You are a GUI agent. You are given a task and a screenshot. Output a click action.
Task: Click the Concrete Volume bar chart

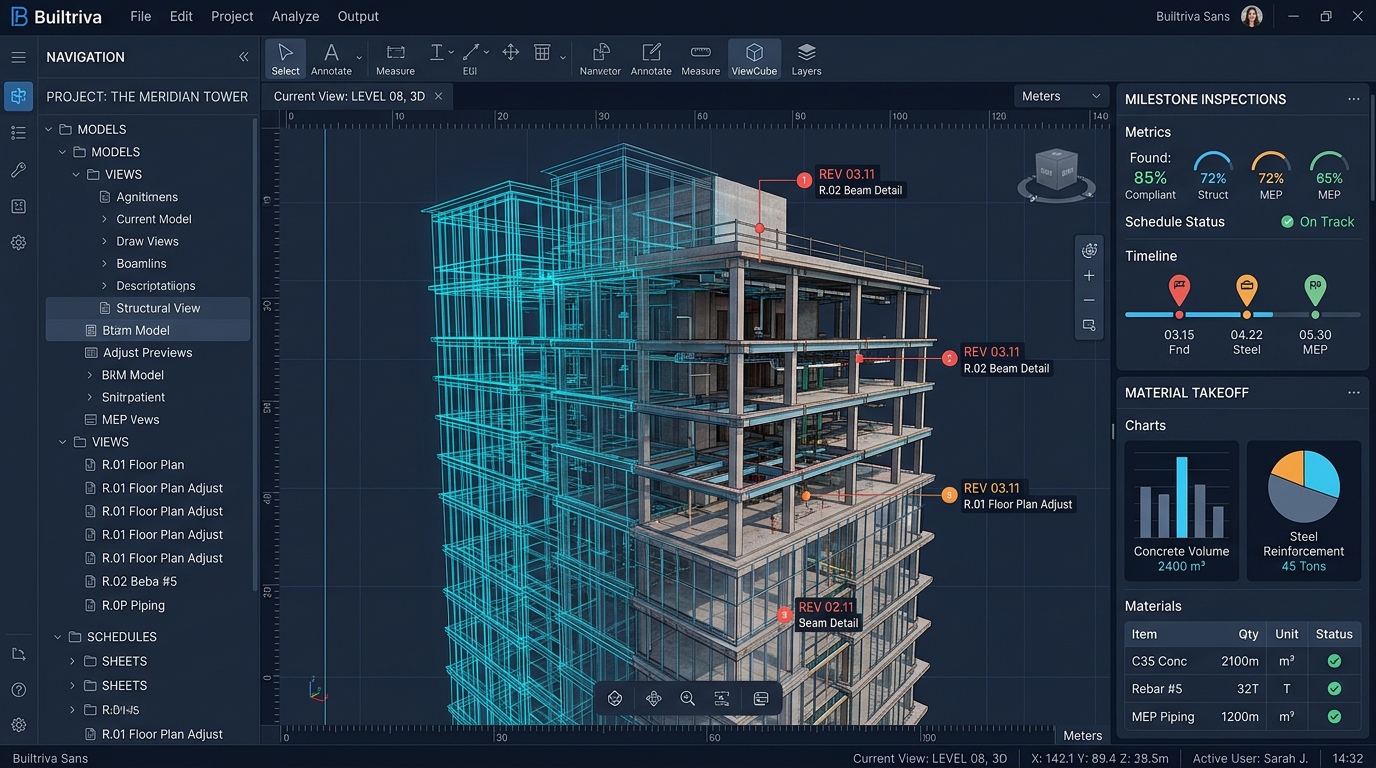1181,498
